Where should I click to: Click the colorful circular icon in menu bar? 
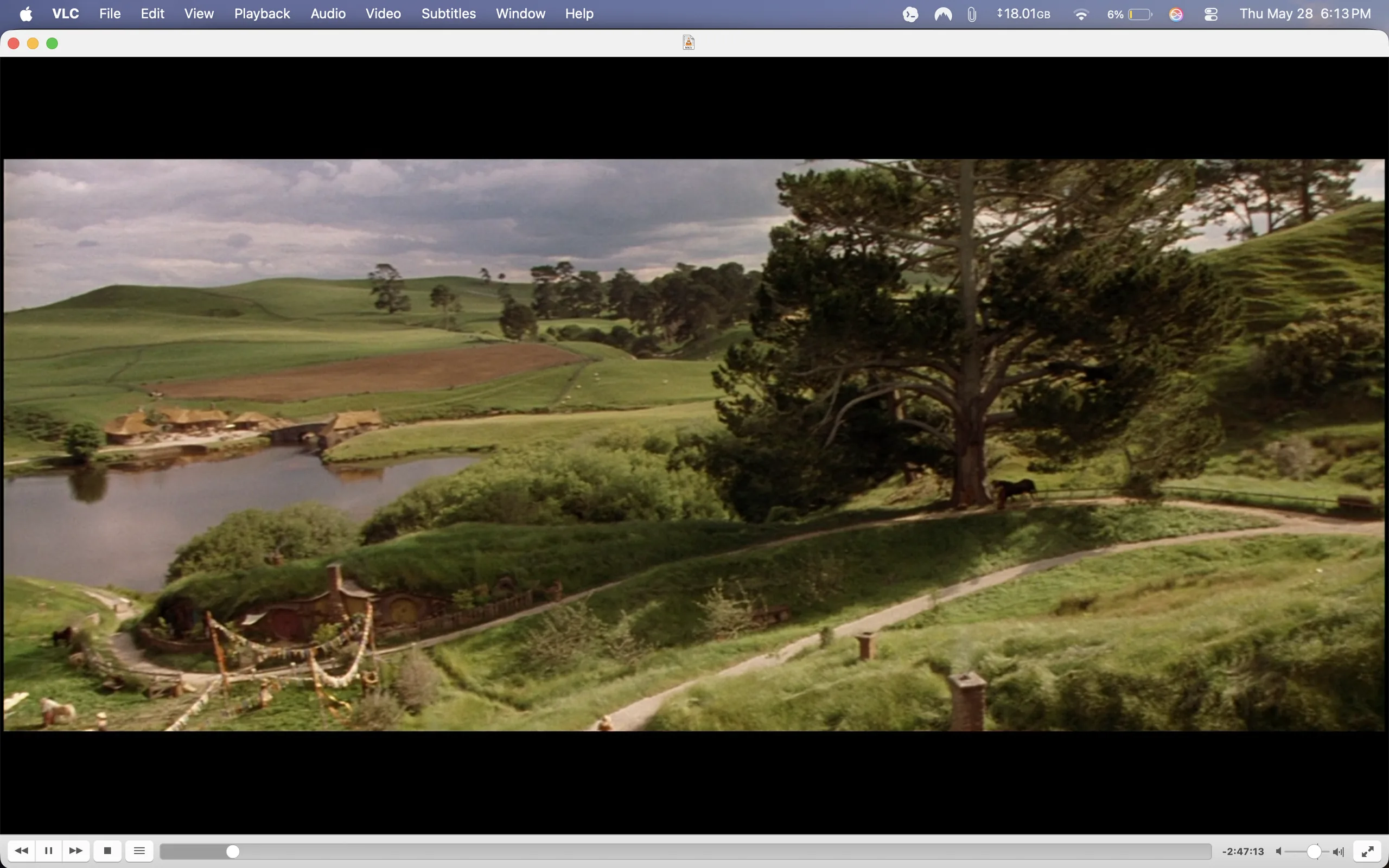click(1176, 14)
